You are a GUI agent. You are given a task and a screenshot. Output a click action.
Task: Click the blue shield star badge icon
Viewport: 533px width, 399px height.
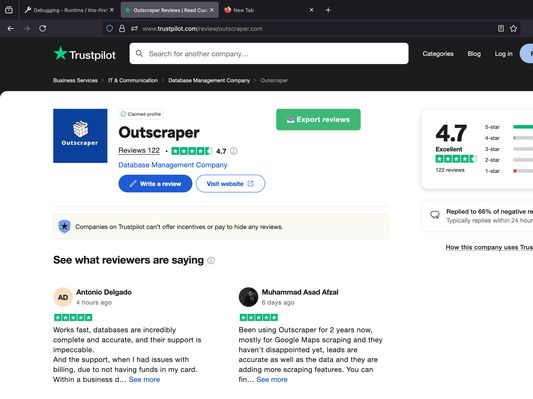coord(64,226)
